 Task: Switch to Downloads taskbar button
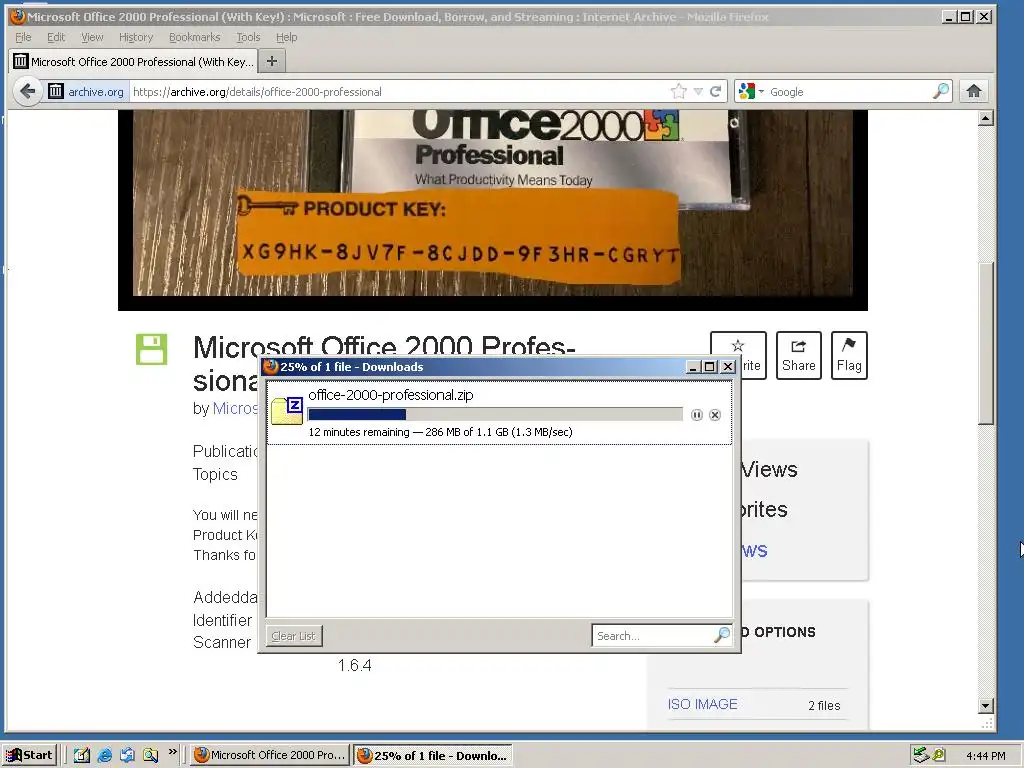pyautogui.click(x=432, y=755)
